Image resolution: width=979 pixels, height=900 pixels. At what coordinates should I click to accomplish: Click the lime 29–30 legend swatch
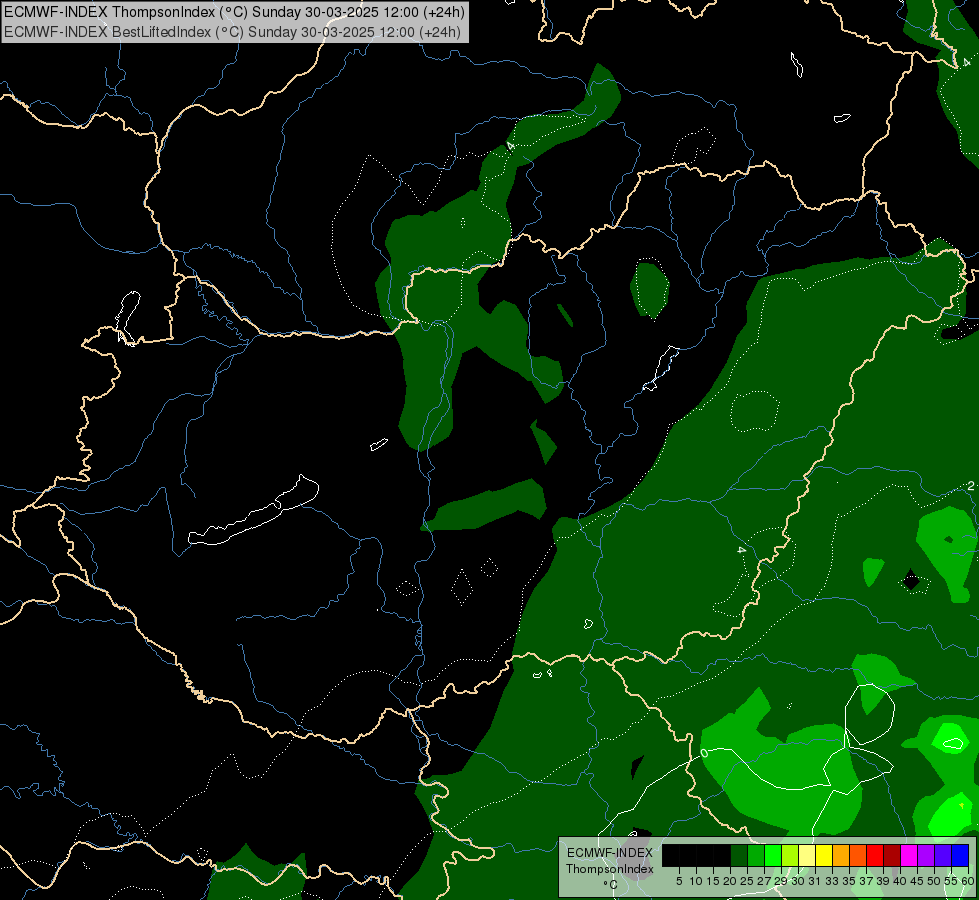click(790, 855)
